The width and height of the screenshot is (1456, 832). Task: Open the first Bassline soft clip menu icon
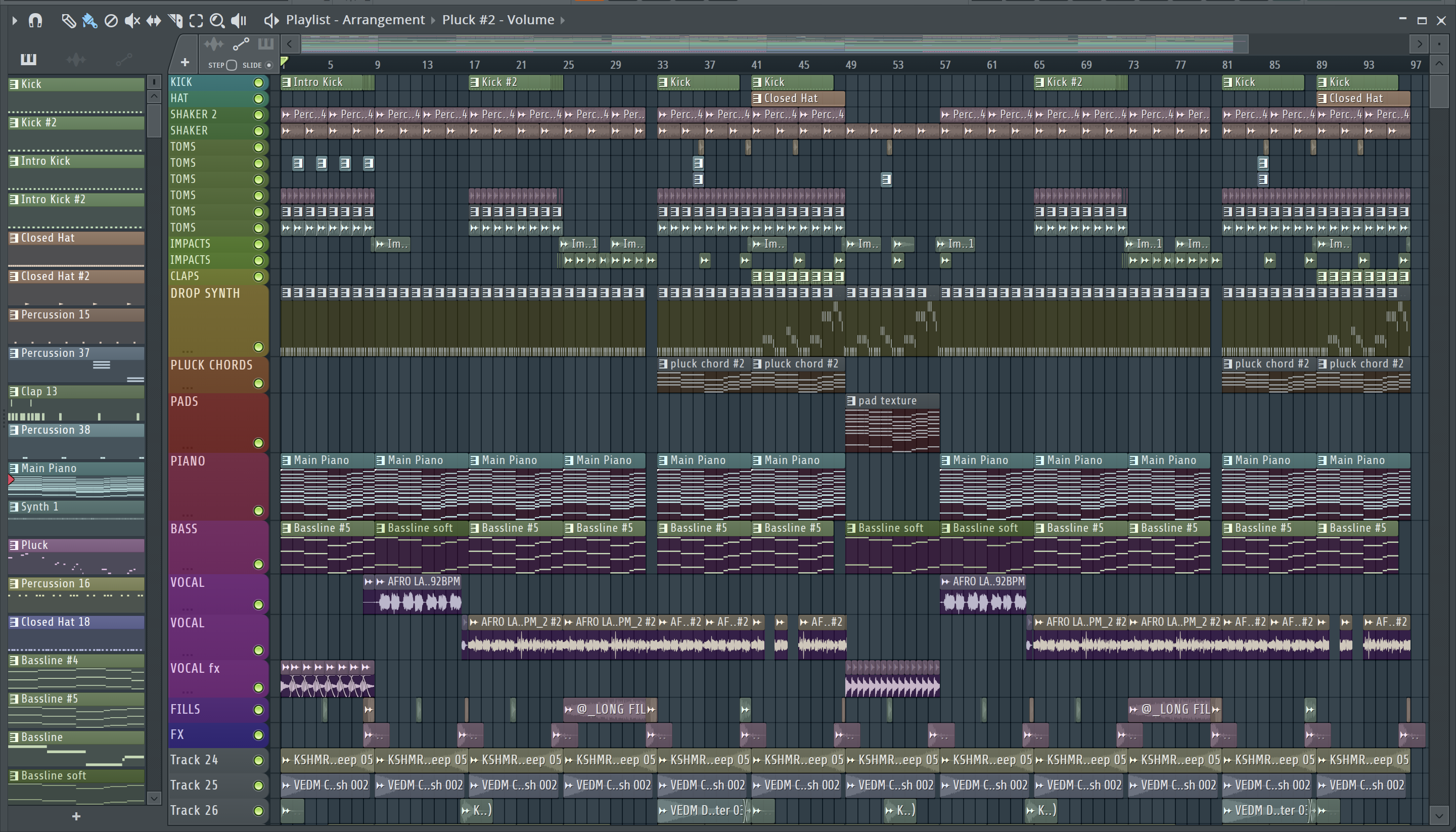(381, 528)
